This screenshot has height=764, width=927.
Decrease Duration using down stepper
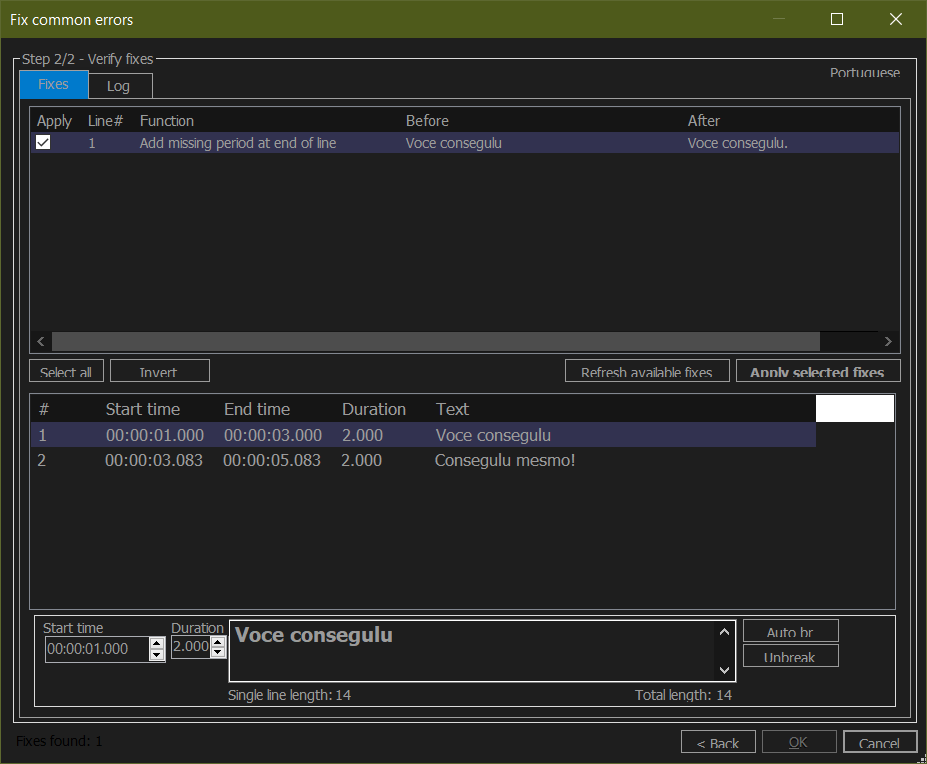pyautogui.click(x=218, y=654)
